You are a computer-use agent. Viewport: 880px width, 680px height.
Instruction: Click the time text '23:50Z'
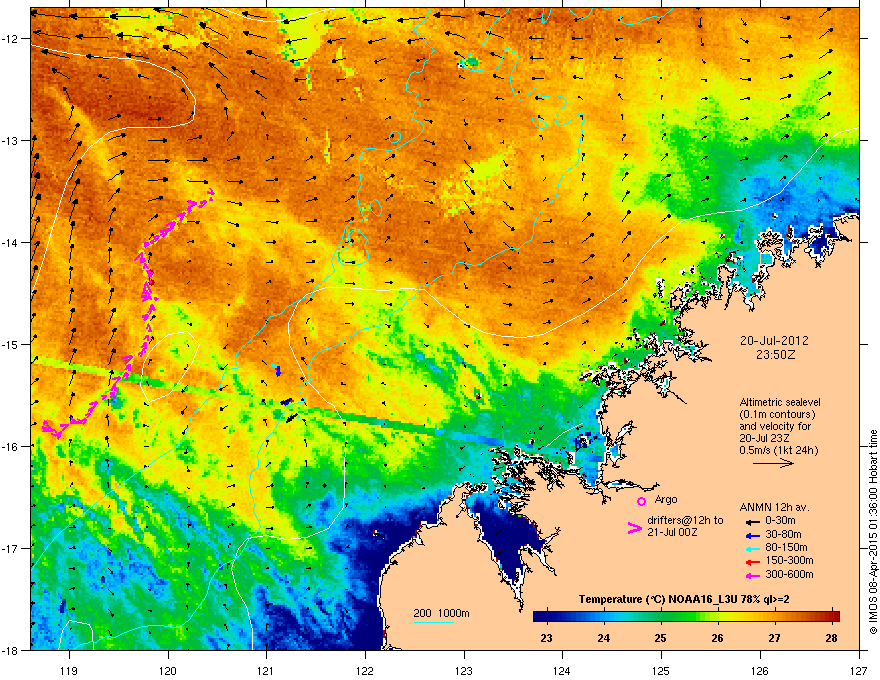click(x=774, y=355)
